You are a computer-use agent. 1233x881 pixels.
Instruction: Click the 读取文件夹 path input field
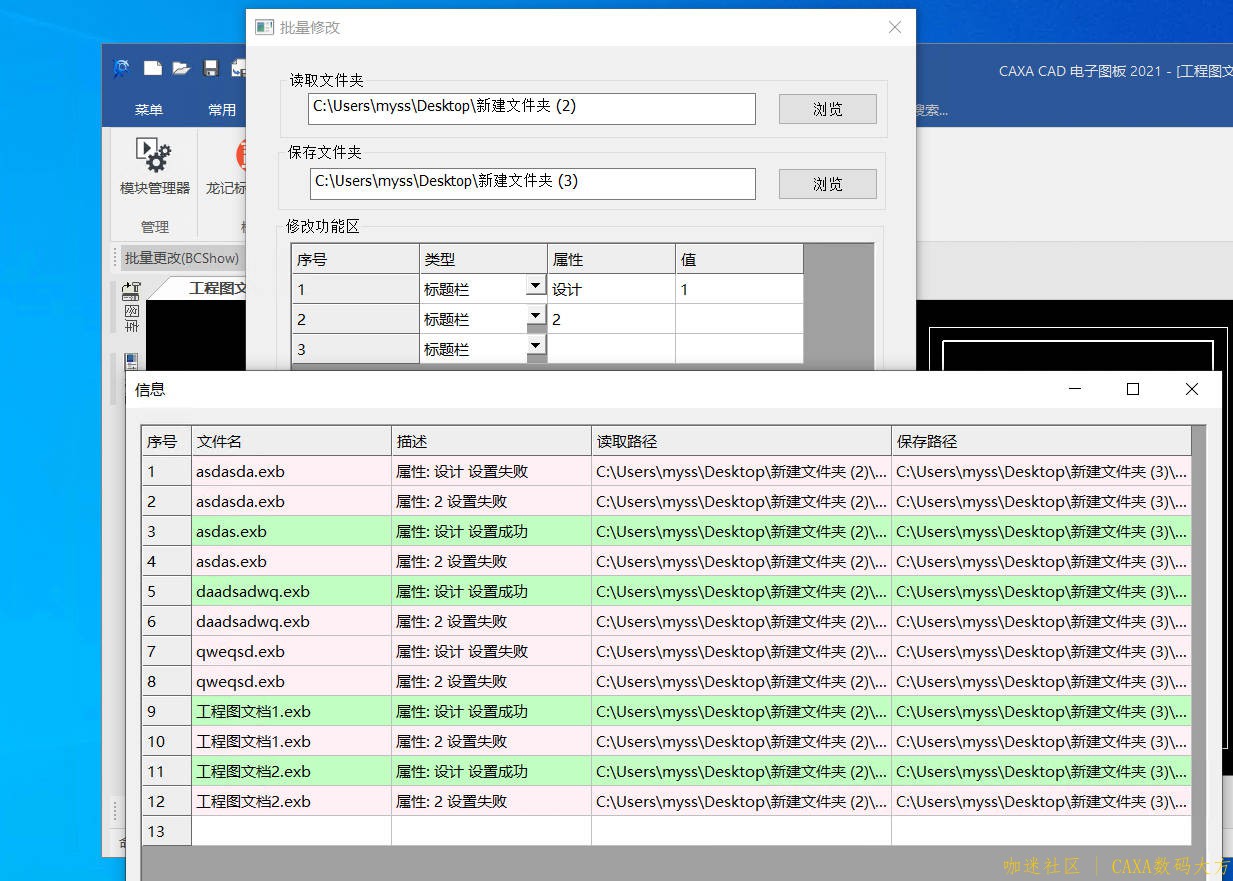531,108
